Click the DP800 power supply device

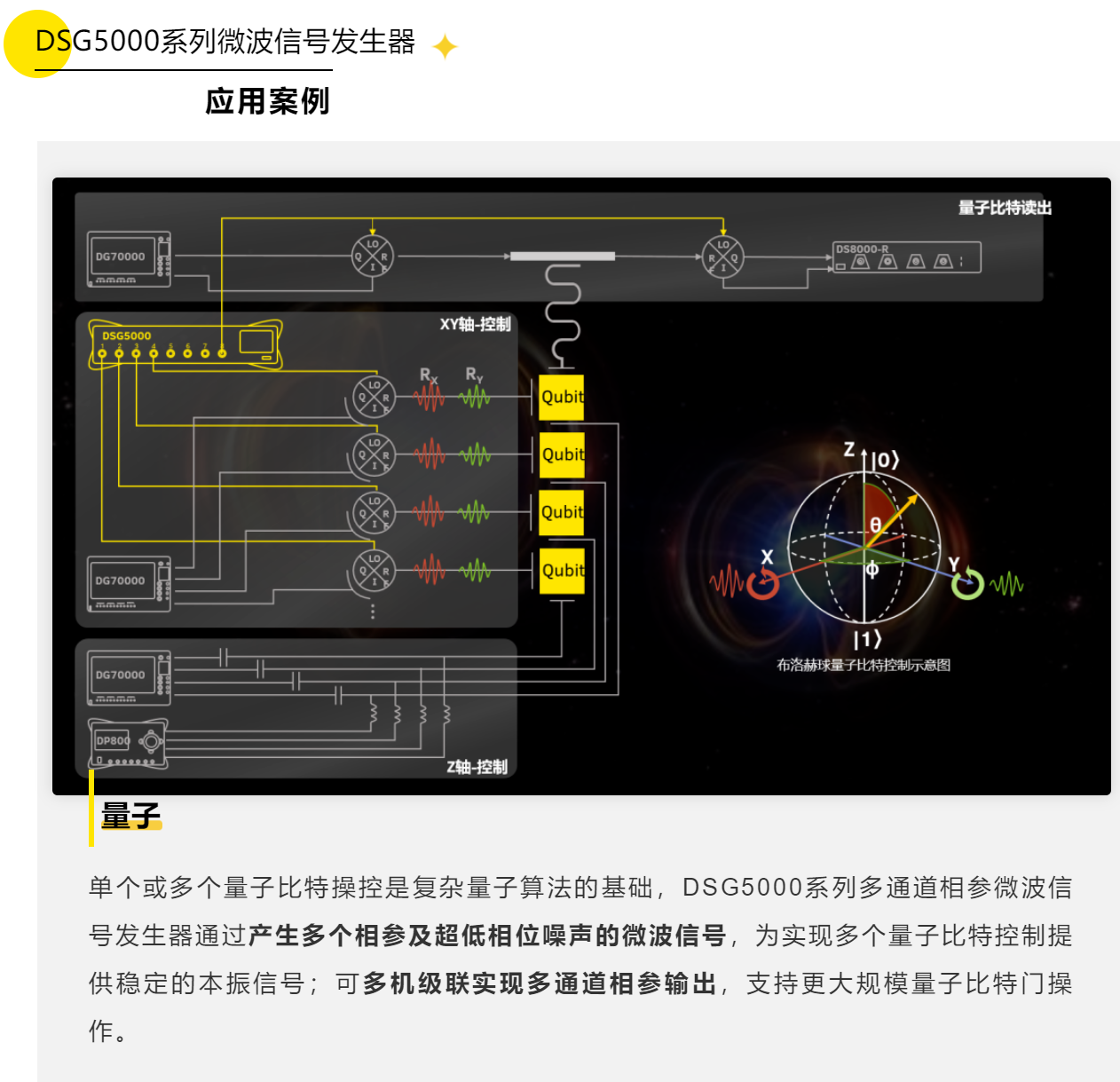coord(129,744)
